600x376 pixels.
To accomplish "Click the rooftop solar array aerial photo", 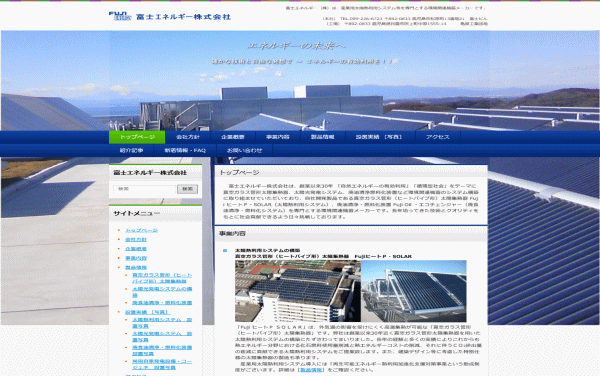I will point(298,291).
